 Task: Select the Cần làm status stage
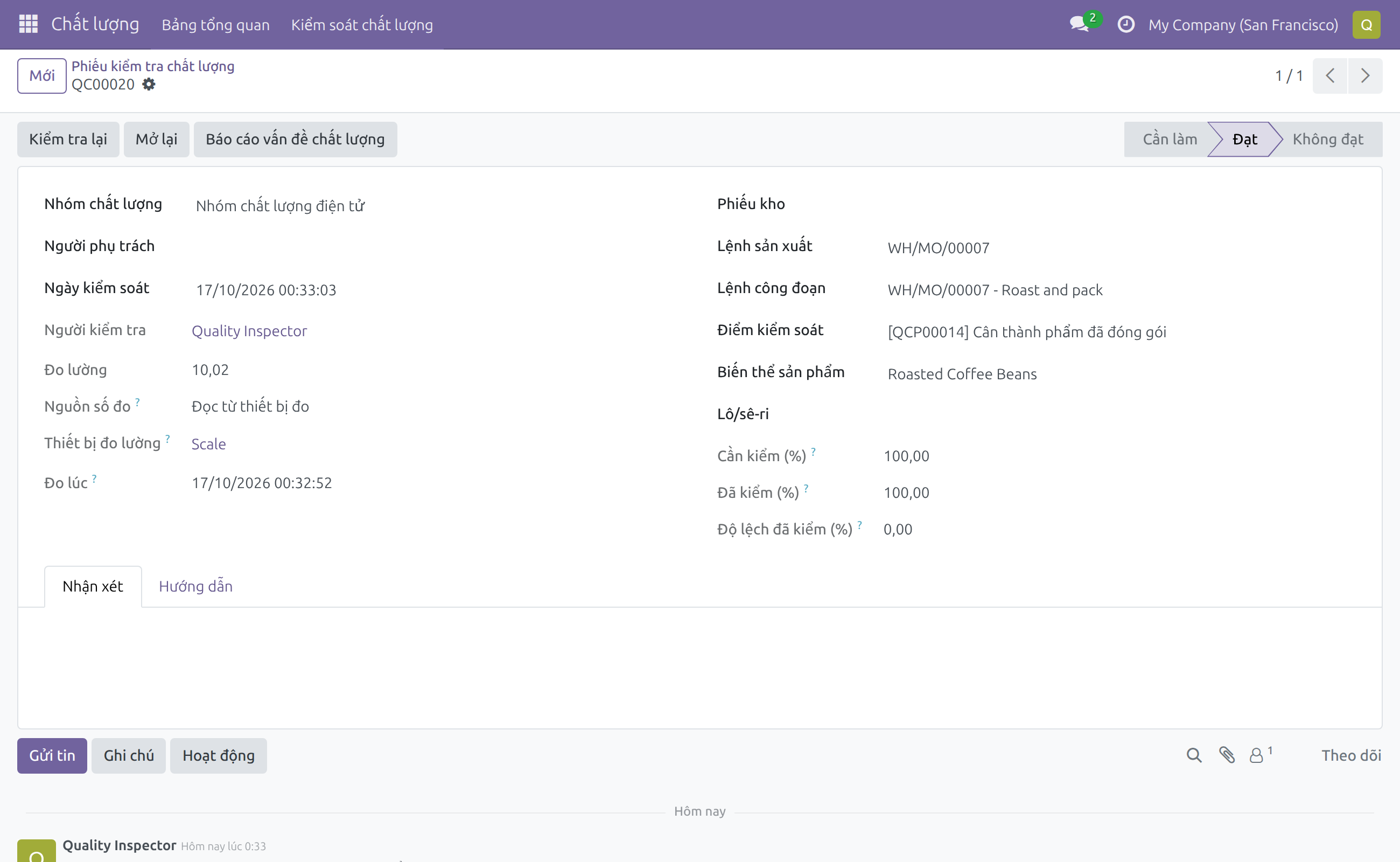1170,139
